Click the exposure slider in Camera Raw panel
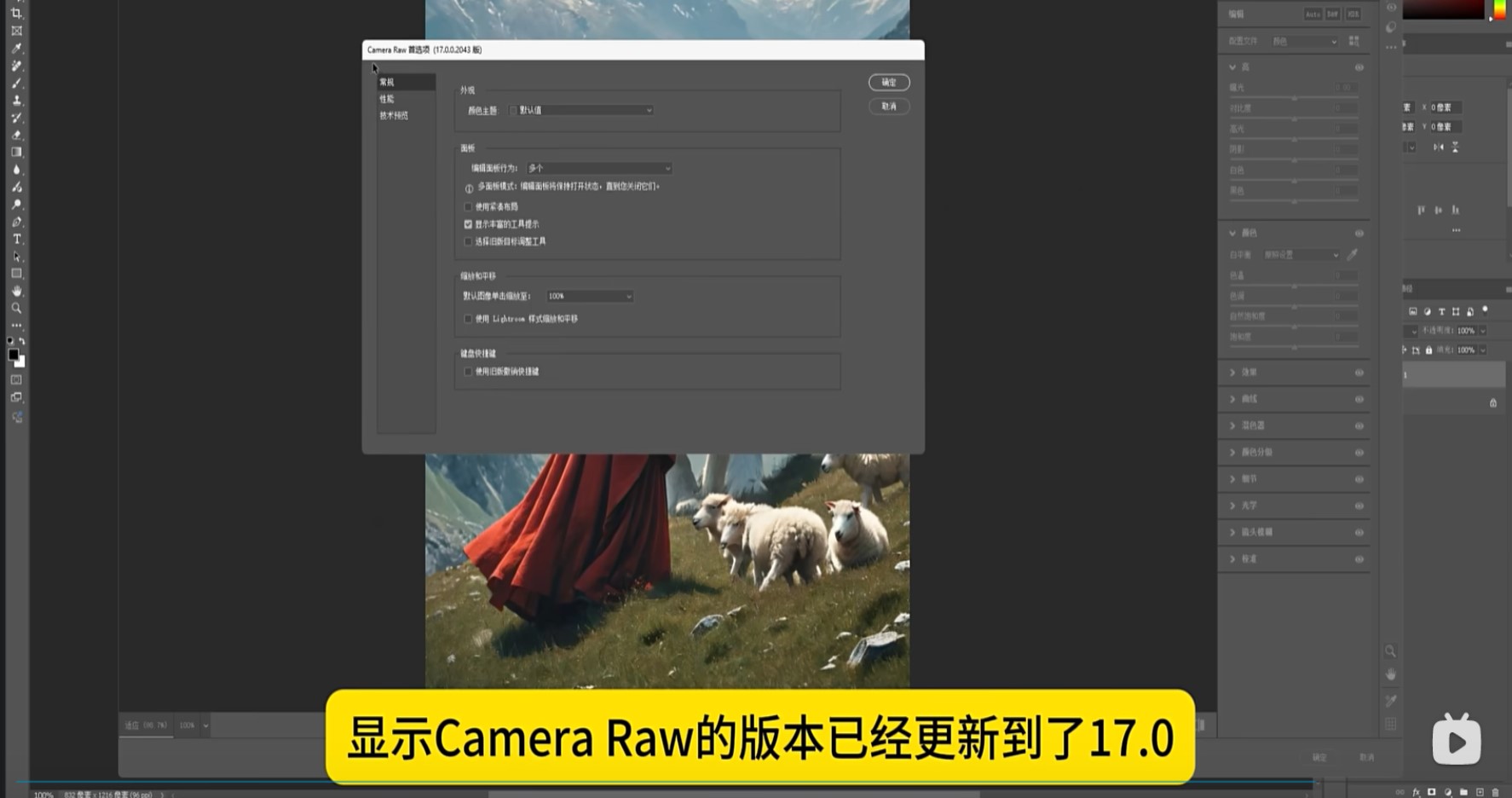 [1294, 97]
